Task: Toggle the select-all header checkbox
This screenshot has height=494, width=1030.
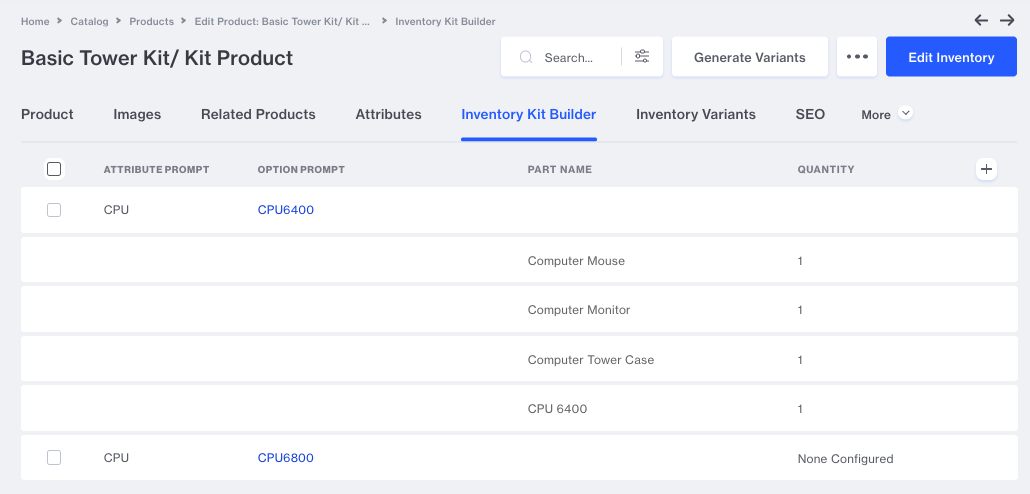Action: pyautogui.click(x=54, y=169)
